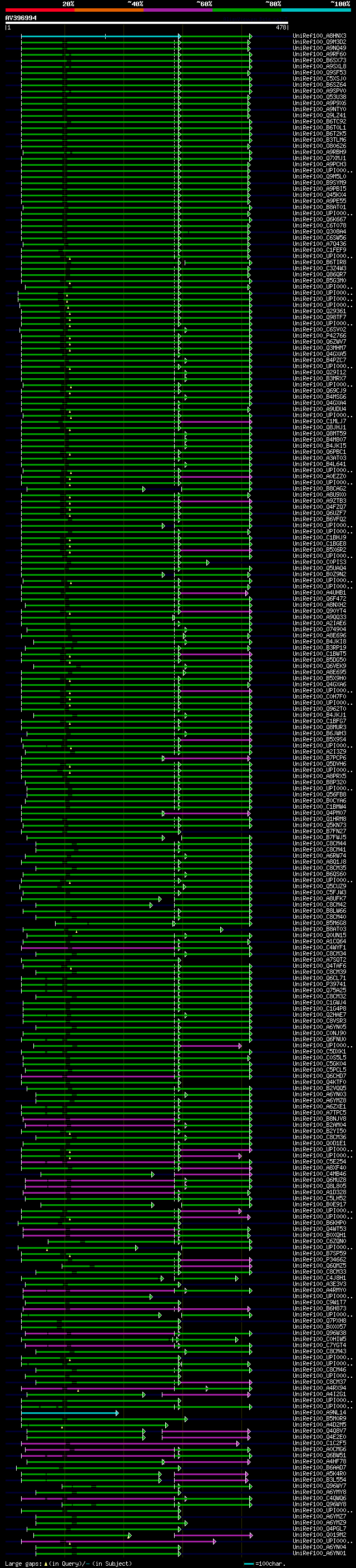The width and height of the screenshot is (356, 1568).
Task: Click hit name UniRef100_B8CAG2
Action: pos(319,488)
